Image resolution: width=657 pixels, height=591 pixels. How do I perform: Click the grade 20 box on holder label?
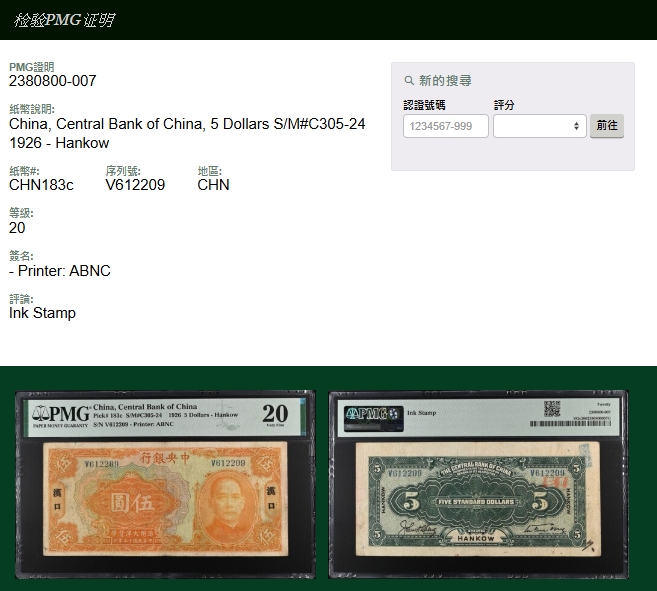(x=274, y=414)
